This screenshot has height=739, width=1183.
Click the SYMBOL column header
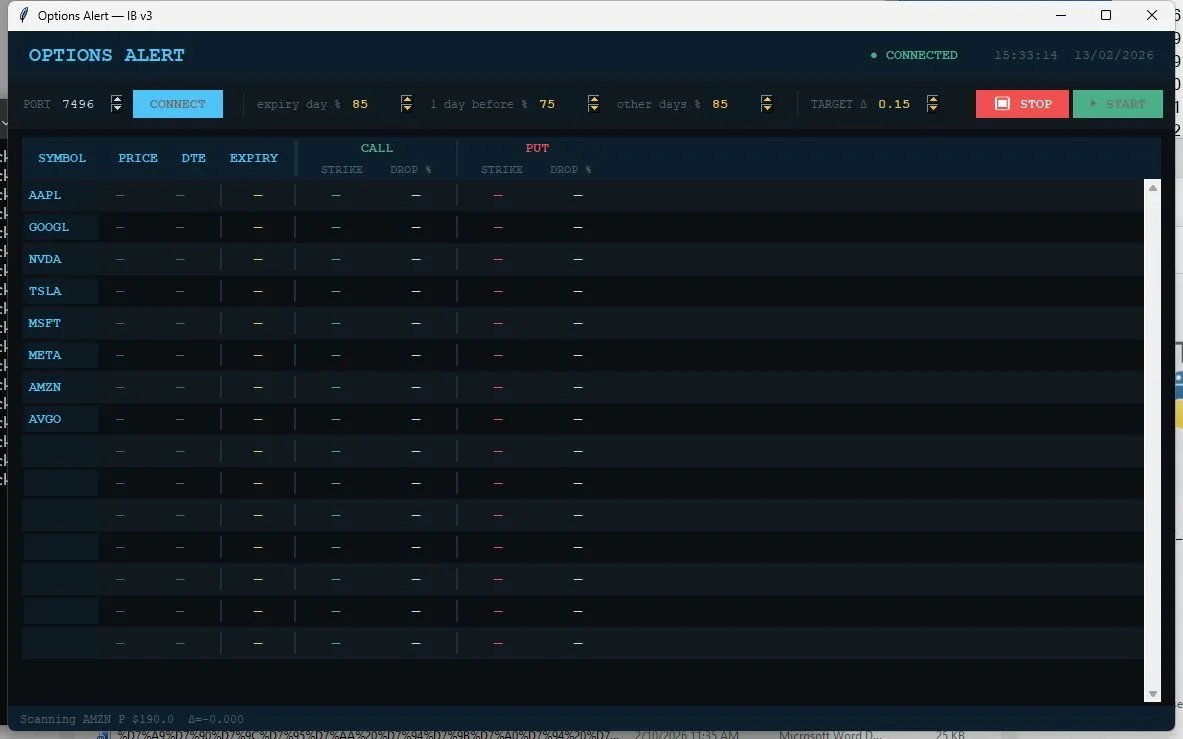point(62,158)
